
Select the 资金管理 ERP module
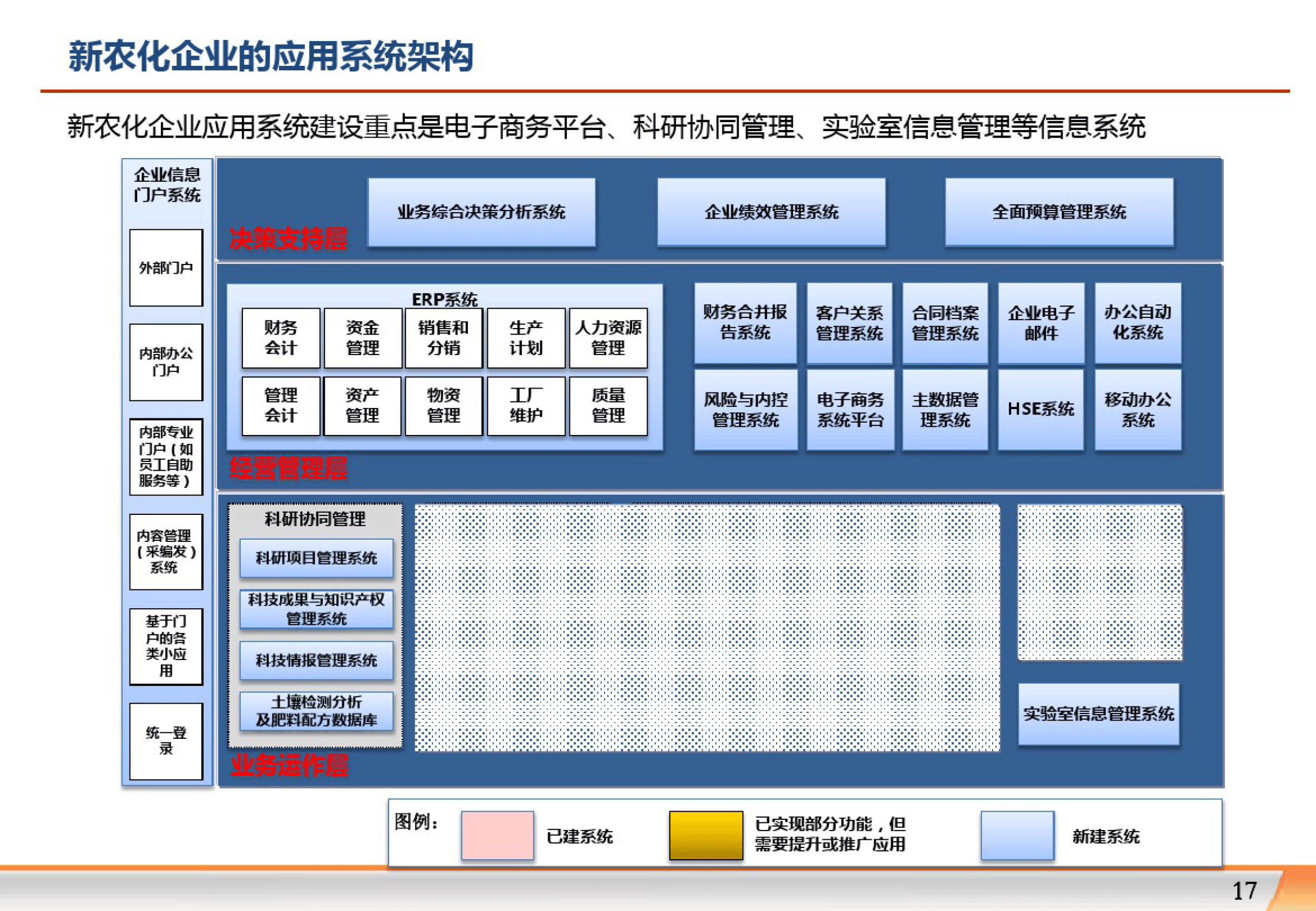363,338
